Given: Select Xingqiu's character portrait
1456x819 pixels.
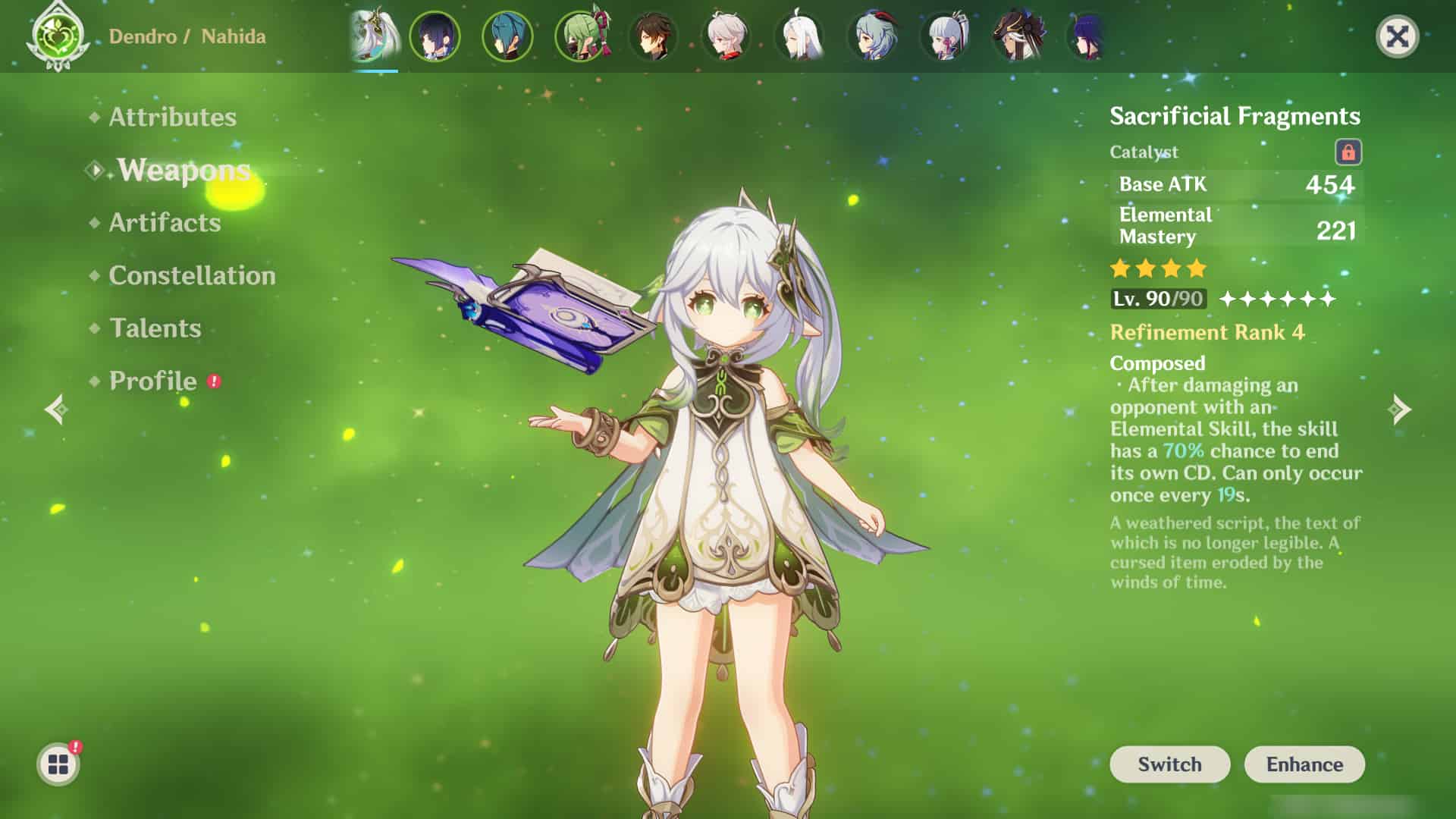Looking at the screenshot, I should click(x=507, y=36).
